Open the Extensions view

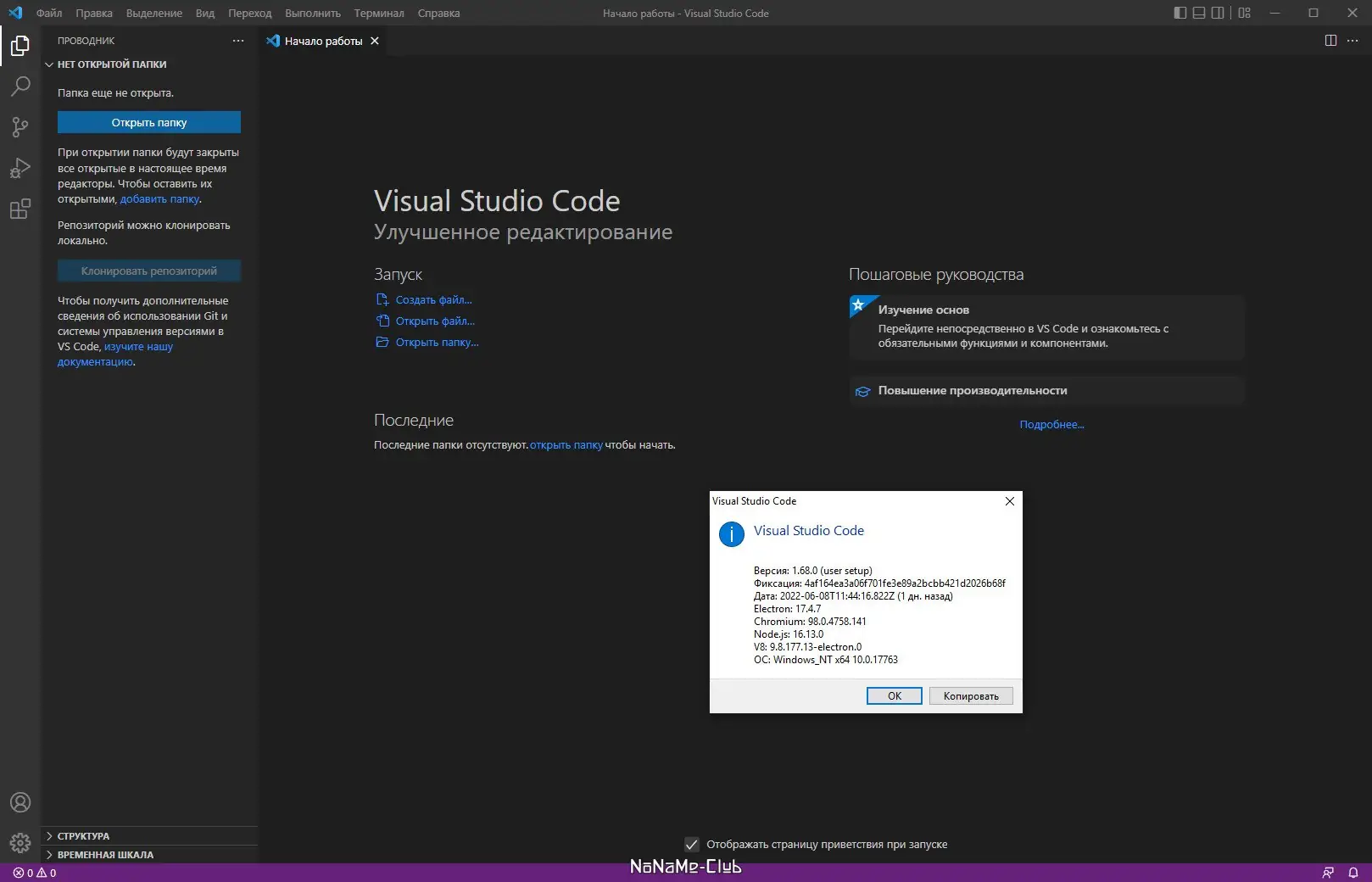click(x=20, y=209)
